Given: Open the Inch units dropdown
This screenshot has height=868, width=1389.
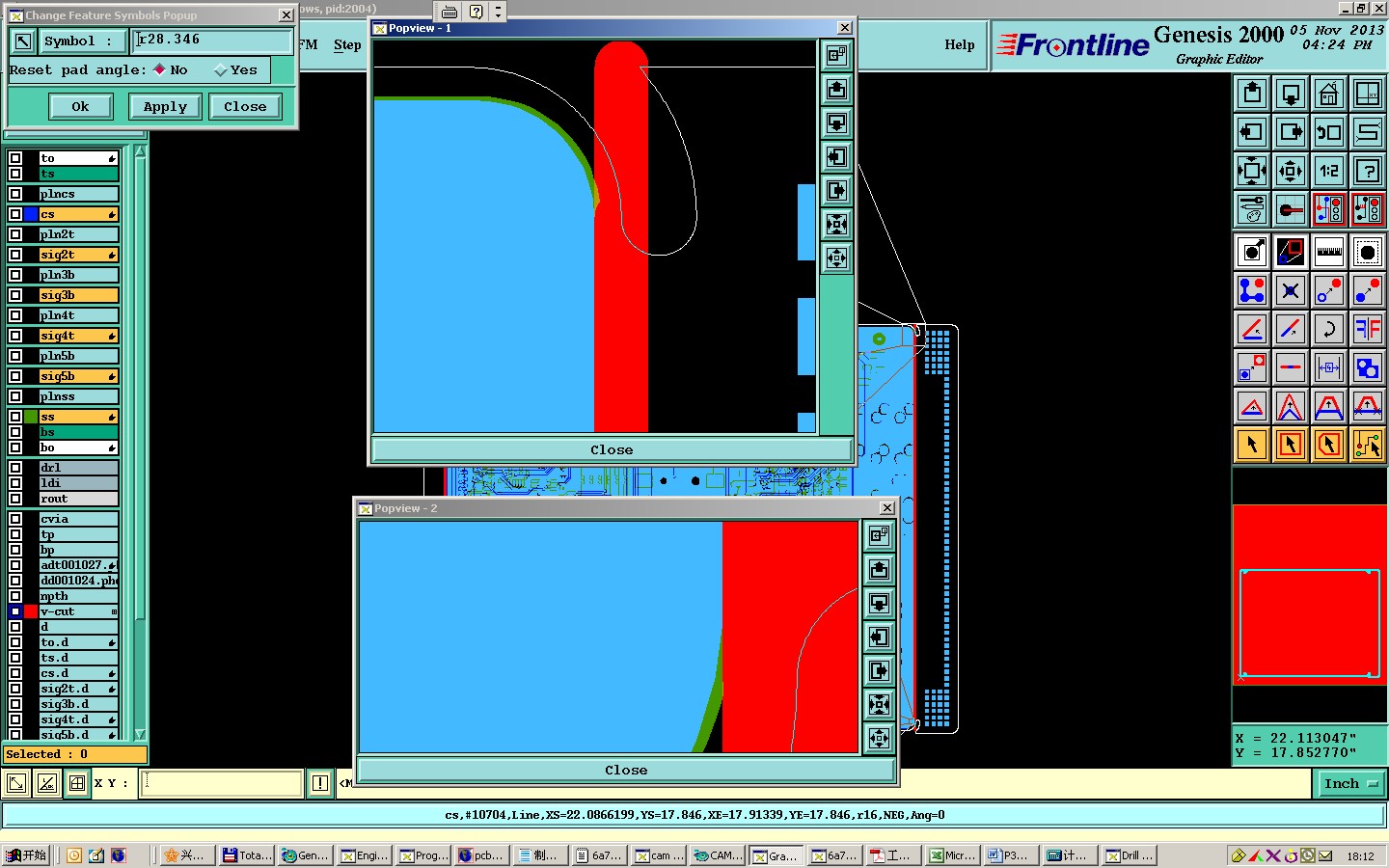Looking at the screenshot, I should [1350, 784].
